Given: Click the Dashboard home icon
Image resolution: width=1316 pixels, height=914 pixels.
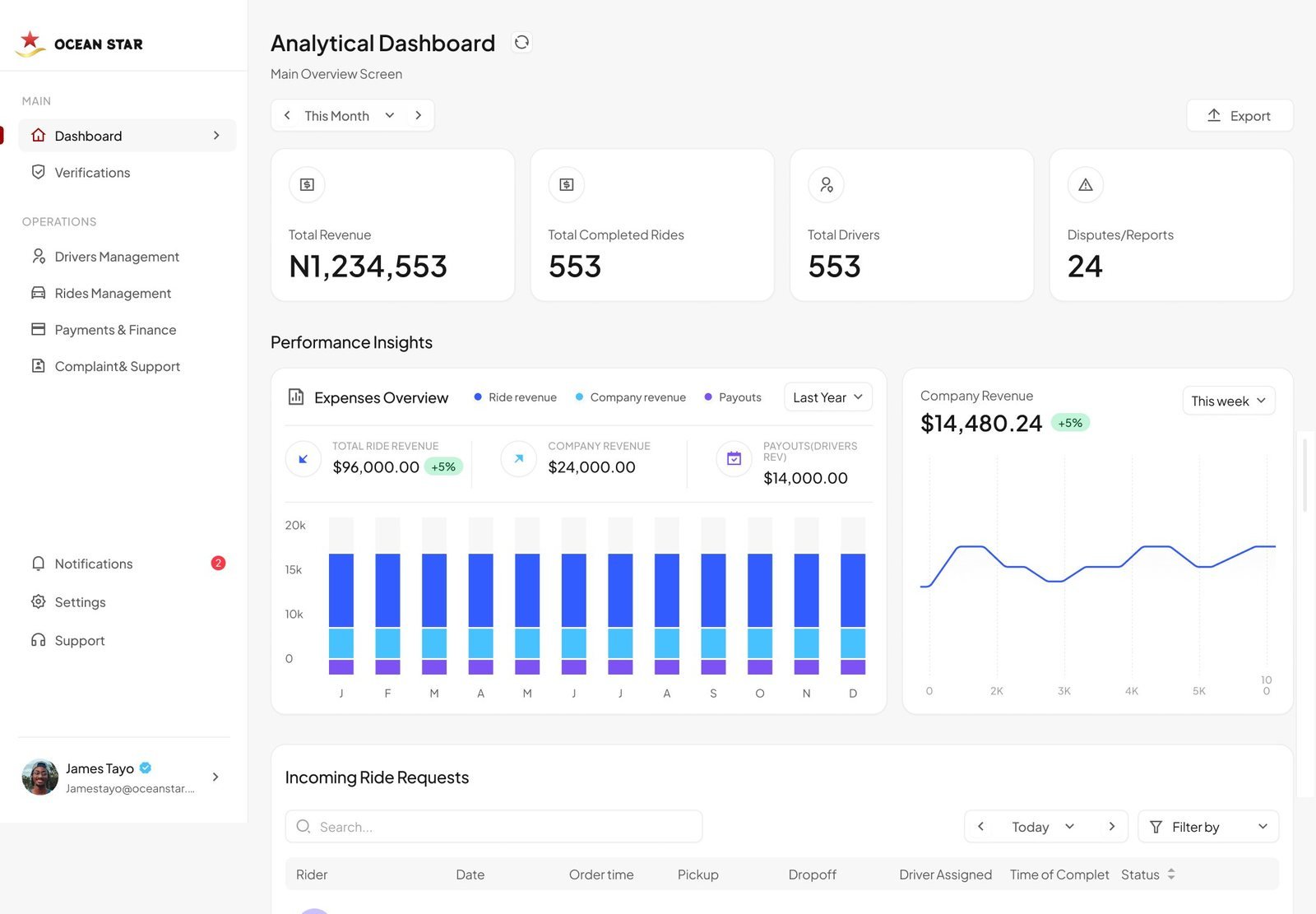Looking at the screenshot, I should (38, 135).
